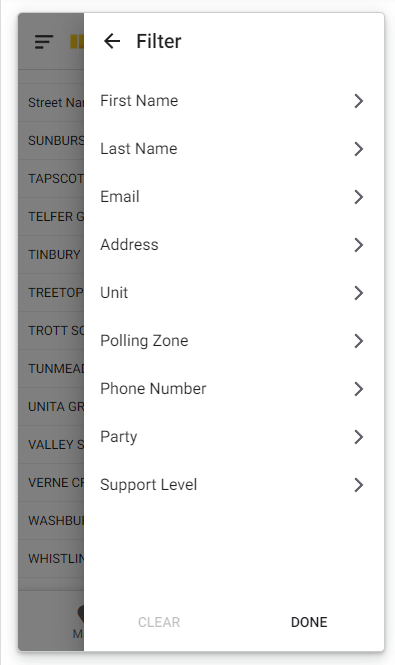Tap the CLEAR button
The height and width of the screenshot is (665, 395).
tap(159, 622)
